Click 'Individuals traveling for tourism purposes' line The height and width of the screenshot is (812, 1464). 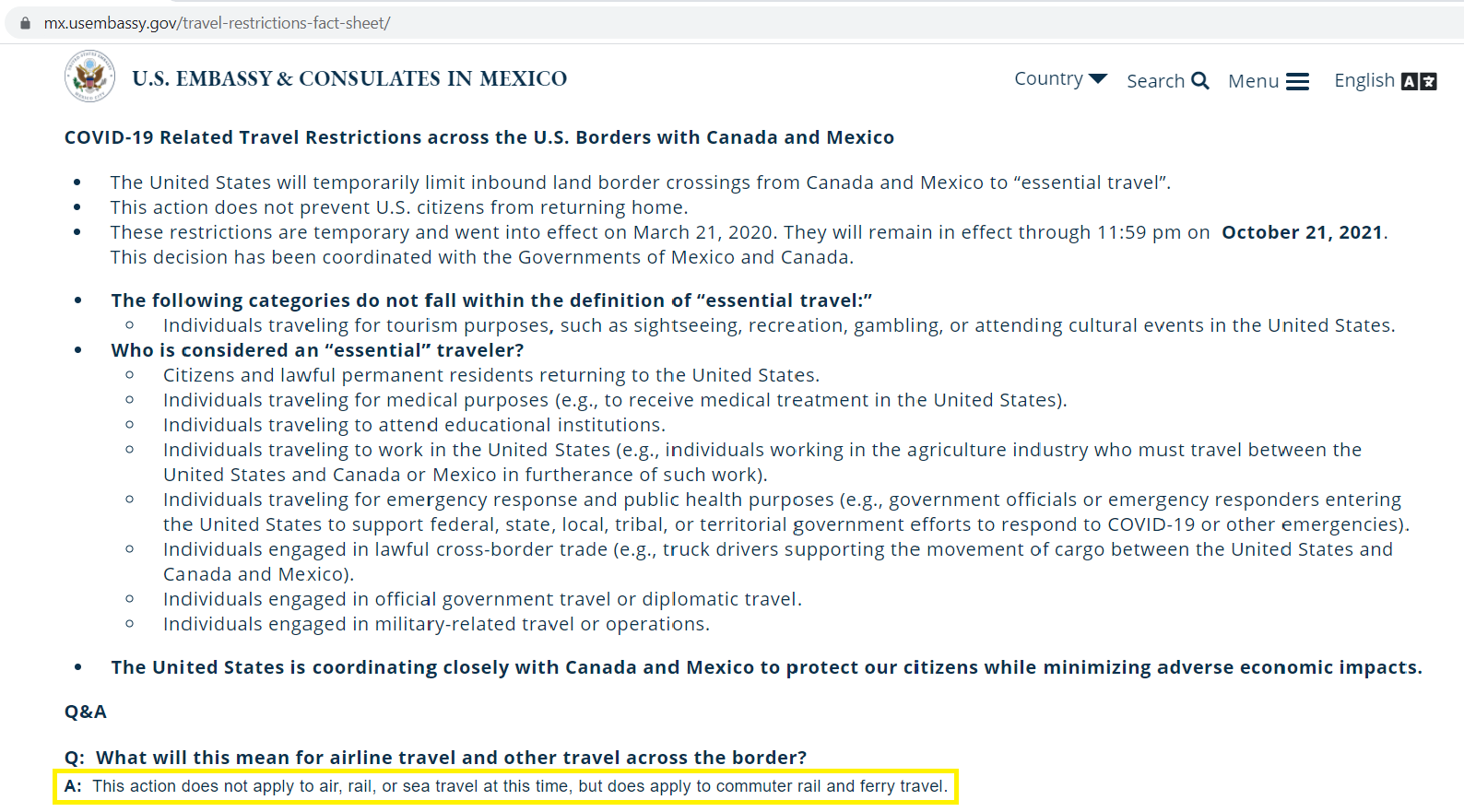779,325
